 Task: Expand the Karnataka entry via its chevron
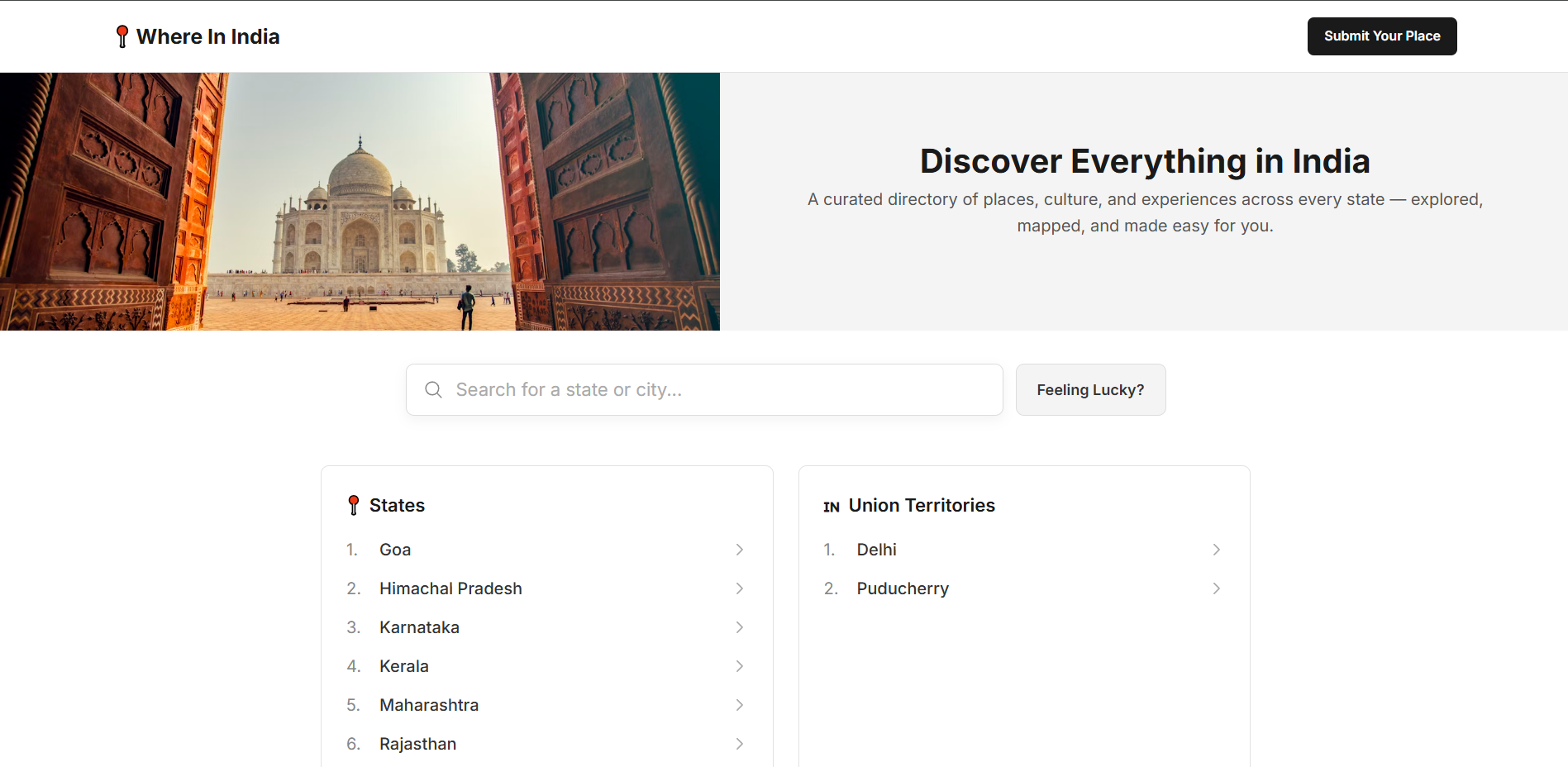tap(739, 626)
